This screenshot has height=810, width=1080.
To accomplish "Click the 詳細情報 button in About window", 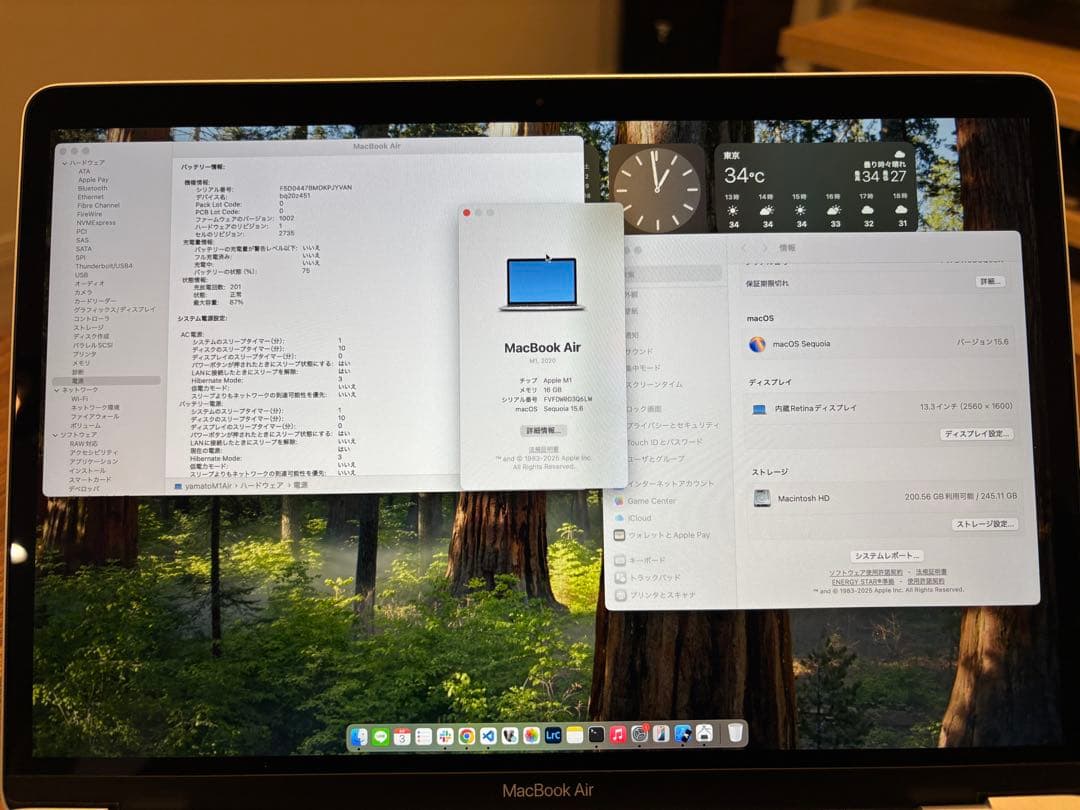I will (545, 430).
